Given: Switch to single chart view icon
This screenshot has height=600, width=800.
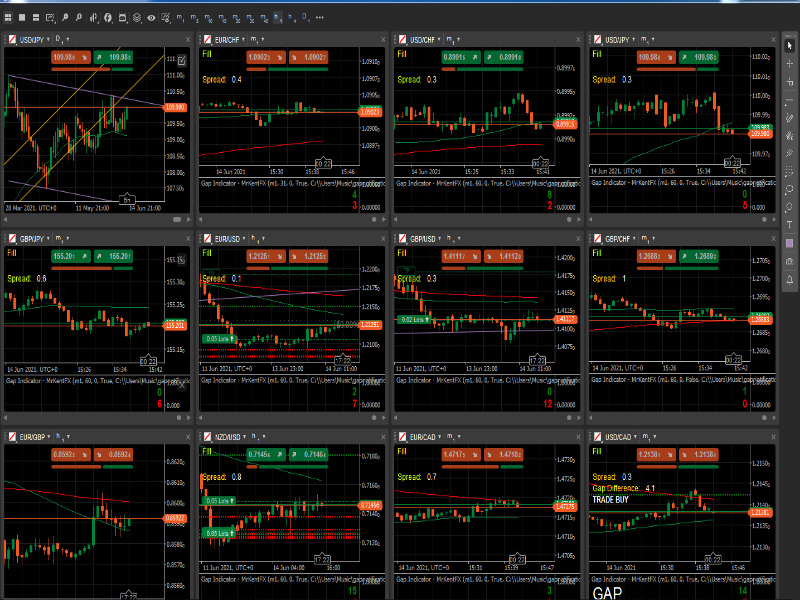Looking at the screenshot, I should click(x=20, y=17).
